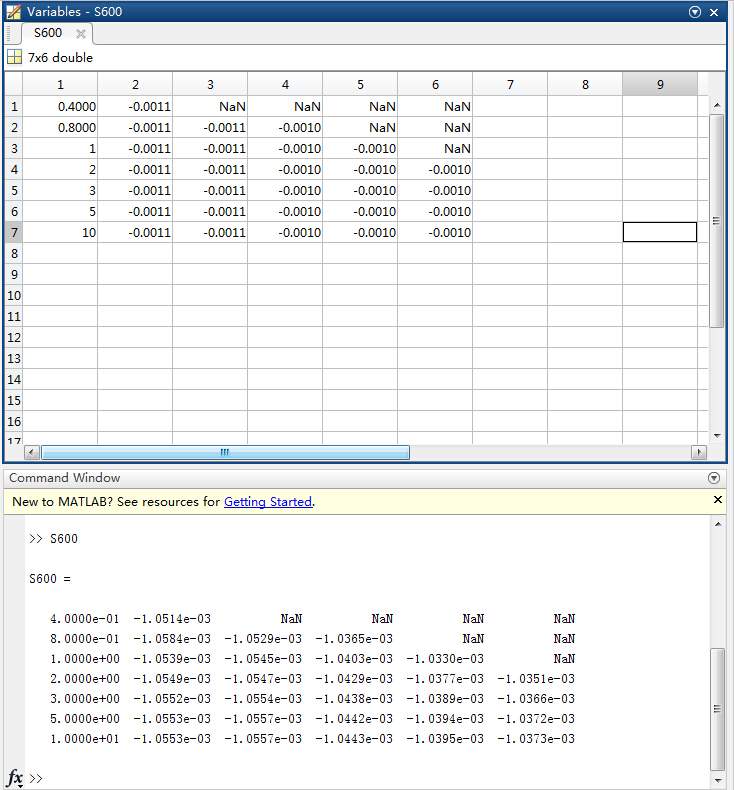
Task: Click the command prompt input line
Action: coord(368,778)
